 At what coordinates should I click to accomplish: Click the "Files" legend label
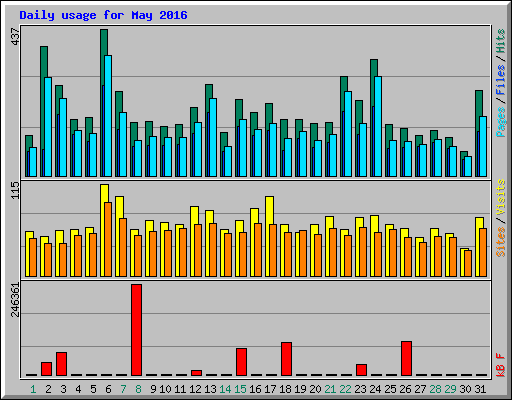click(500, 80)
